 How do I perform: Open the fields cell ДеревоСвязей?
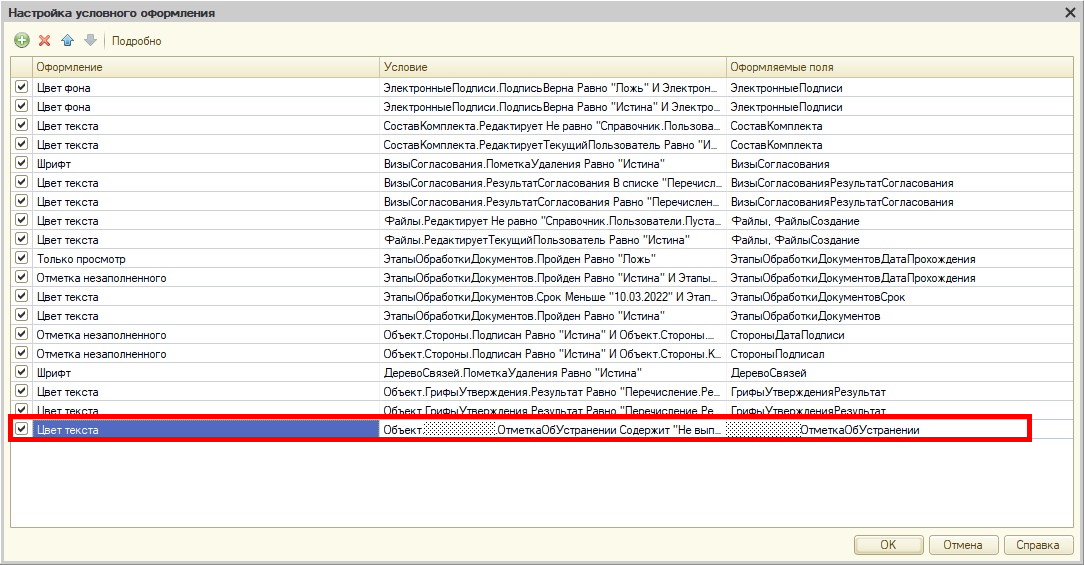pos(899,373)
